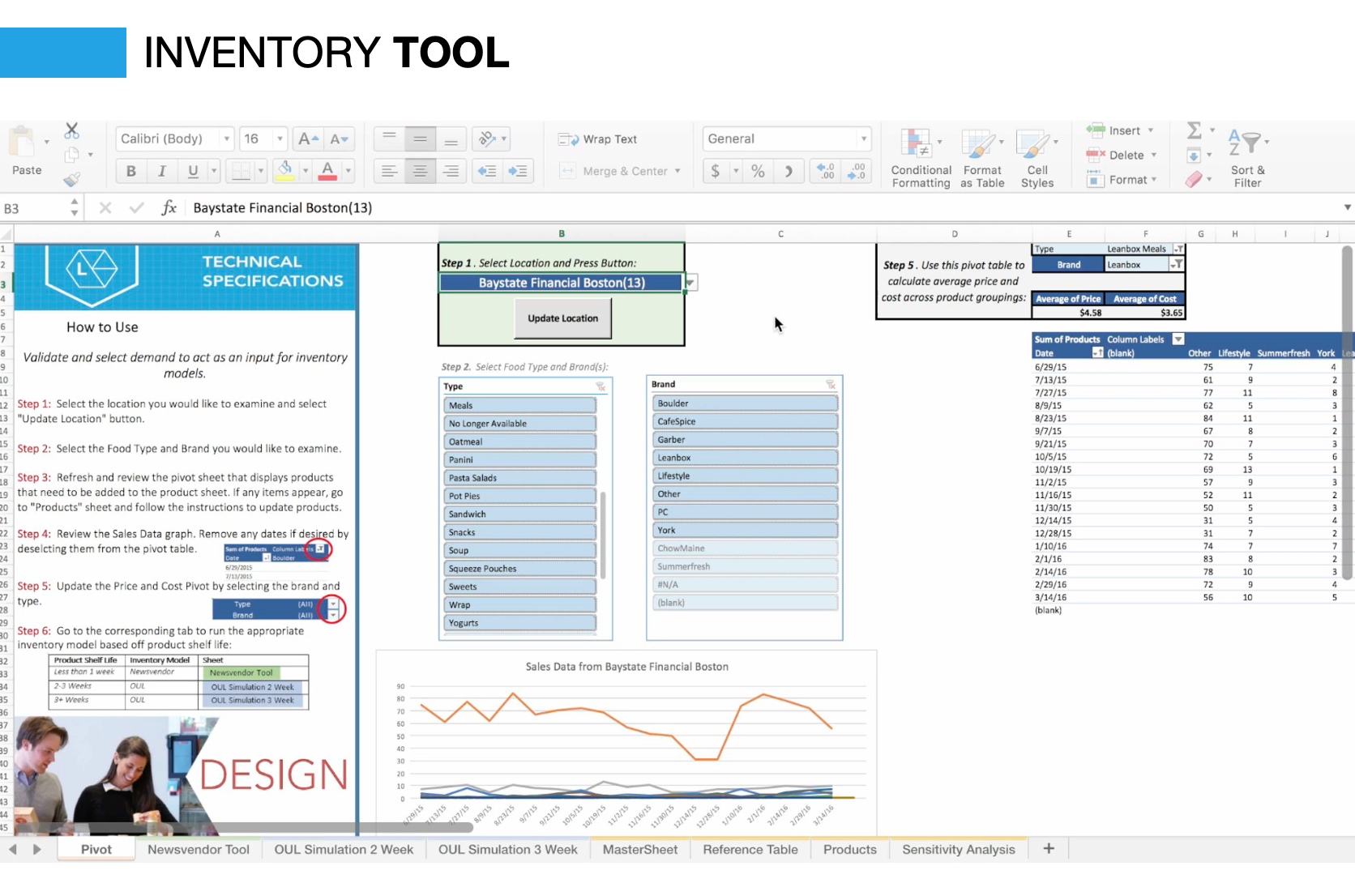
Task: Select bottom vertical alignment
Action: (451, 139)
